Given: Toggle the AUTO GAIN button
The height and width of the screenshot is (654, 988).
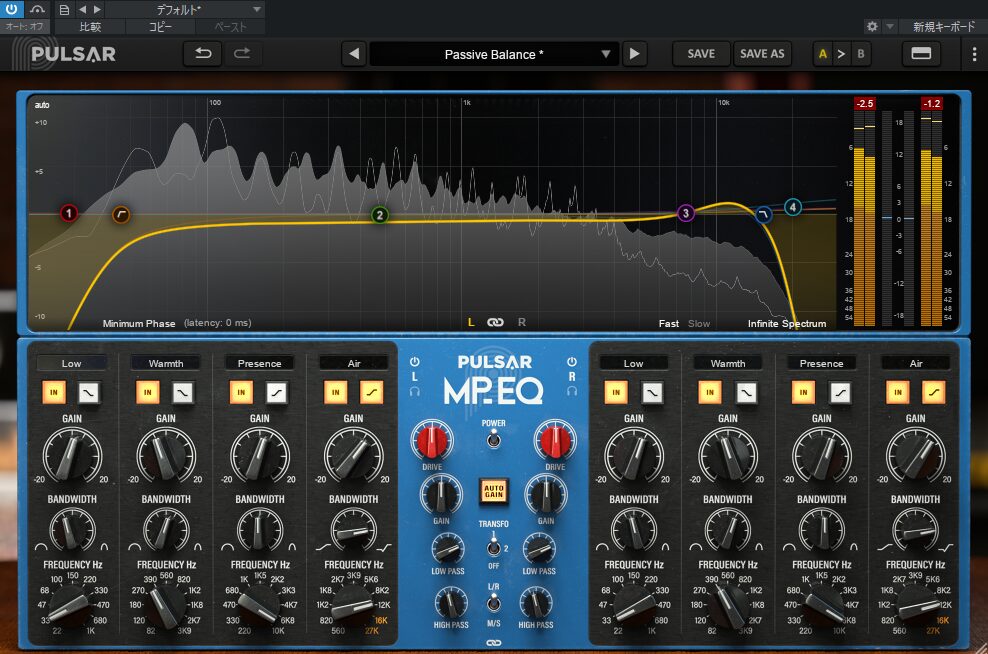Looking at the screenshot, I should point(493,489).
